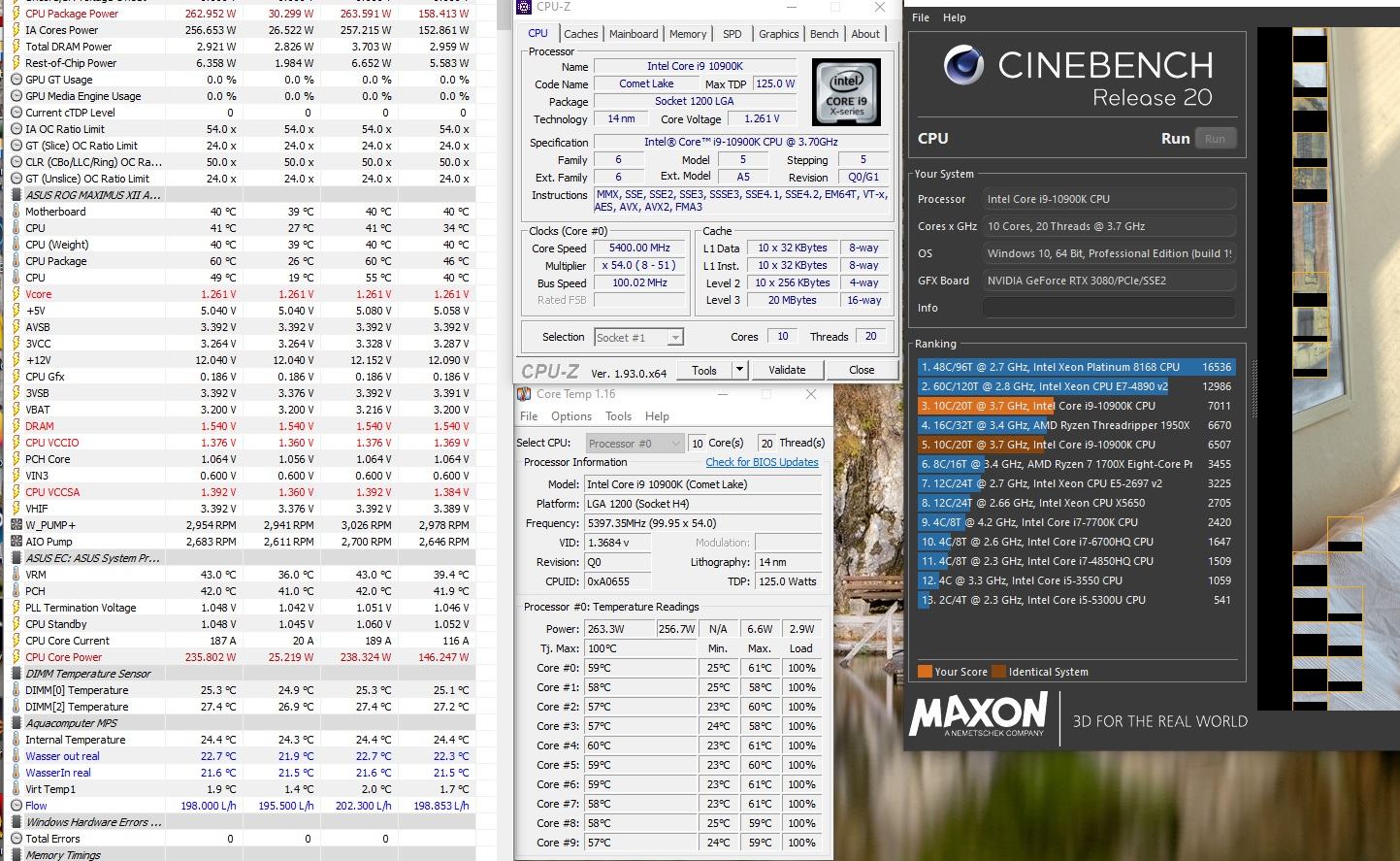The image size is (1400, 861).
Task: Collapse the Aquacomputer MPS sensor group
Action: [x=16, y=723]
